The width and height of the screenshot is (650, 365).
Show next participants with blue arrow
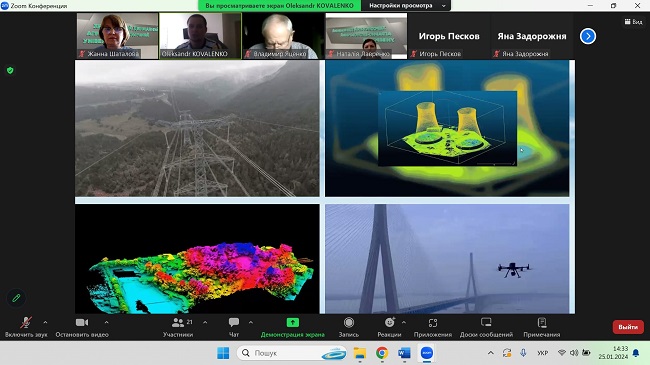tap(588, 36)
